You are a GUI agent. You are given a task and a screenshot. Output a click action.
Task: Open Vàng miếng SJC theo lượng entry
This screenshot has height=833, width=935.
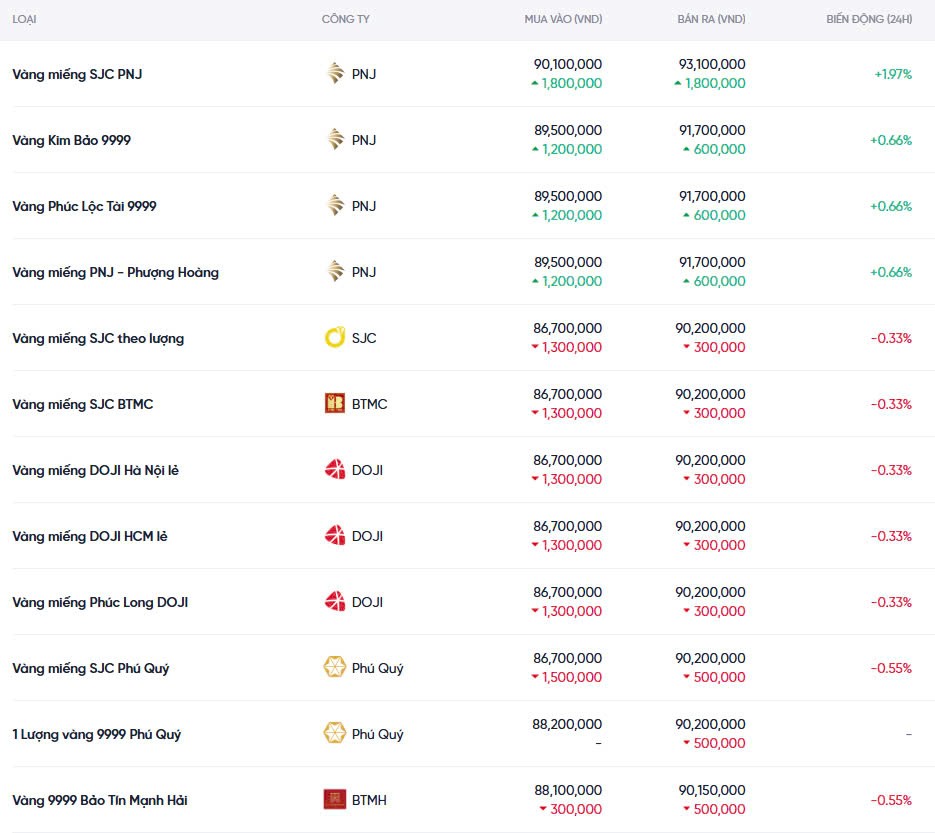click(98, 338)
